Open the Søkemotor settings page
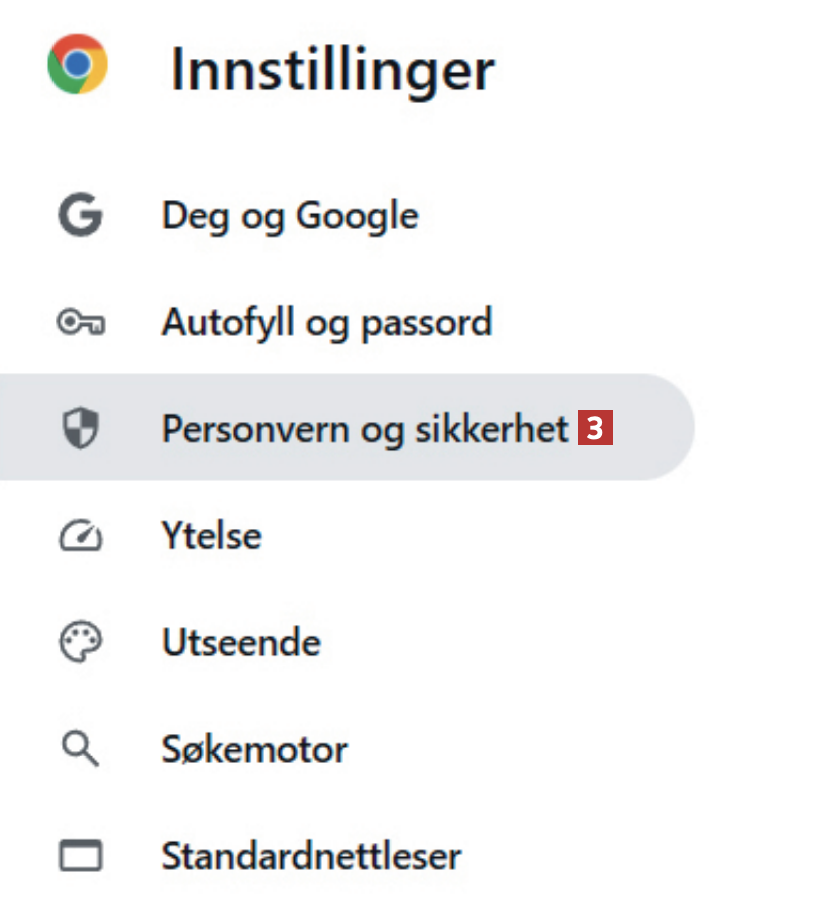The height and width of the screenshot is (914, 840). pyautogui.click(x=254, y=749)
